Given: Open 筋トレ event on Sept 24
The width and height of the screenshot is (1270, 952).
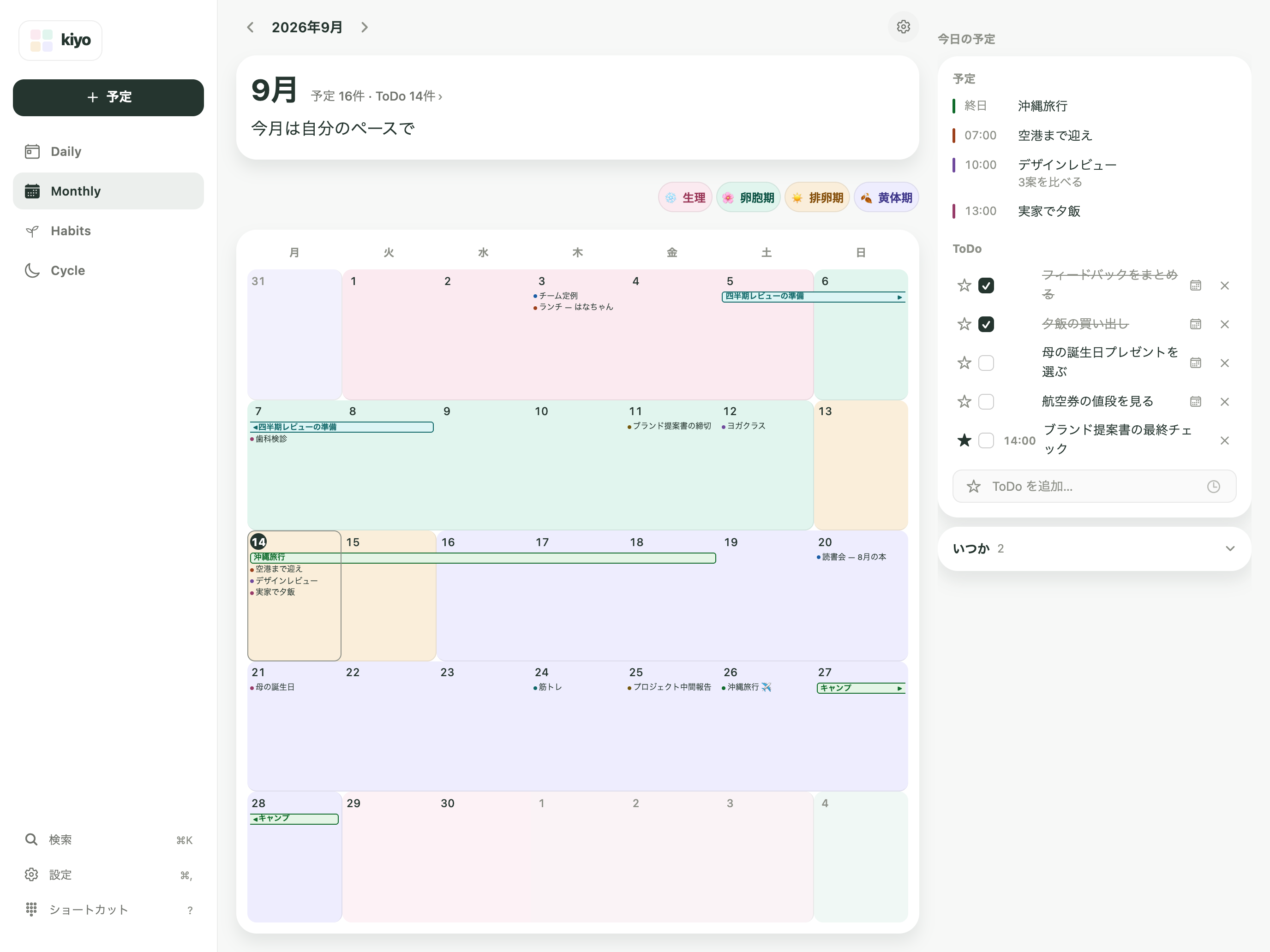Looking at the screenshot, I should 548,687.
